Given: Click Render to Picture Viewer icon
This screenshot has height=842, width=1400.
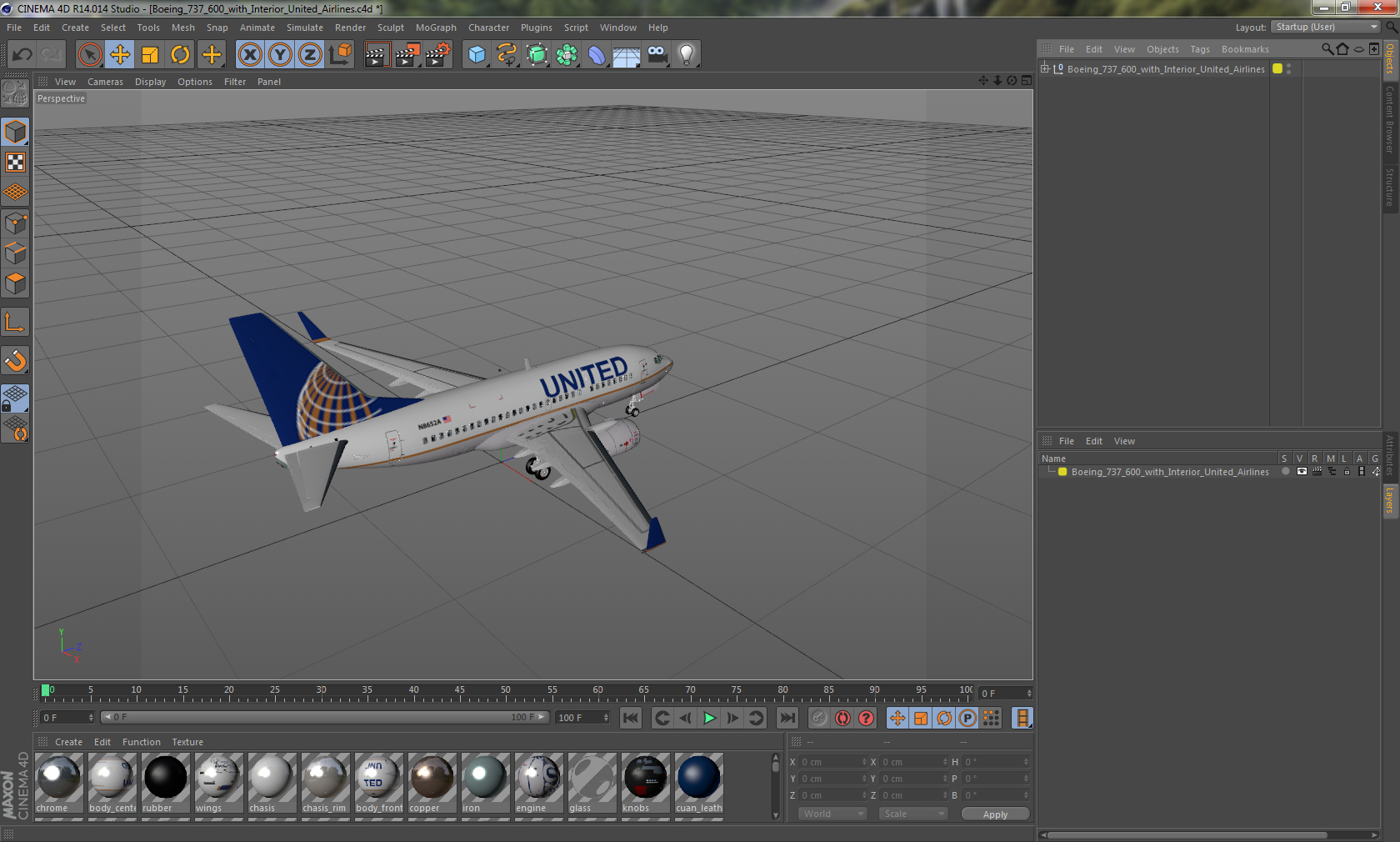Looking at the screenshot, I should coord(407,55).
